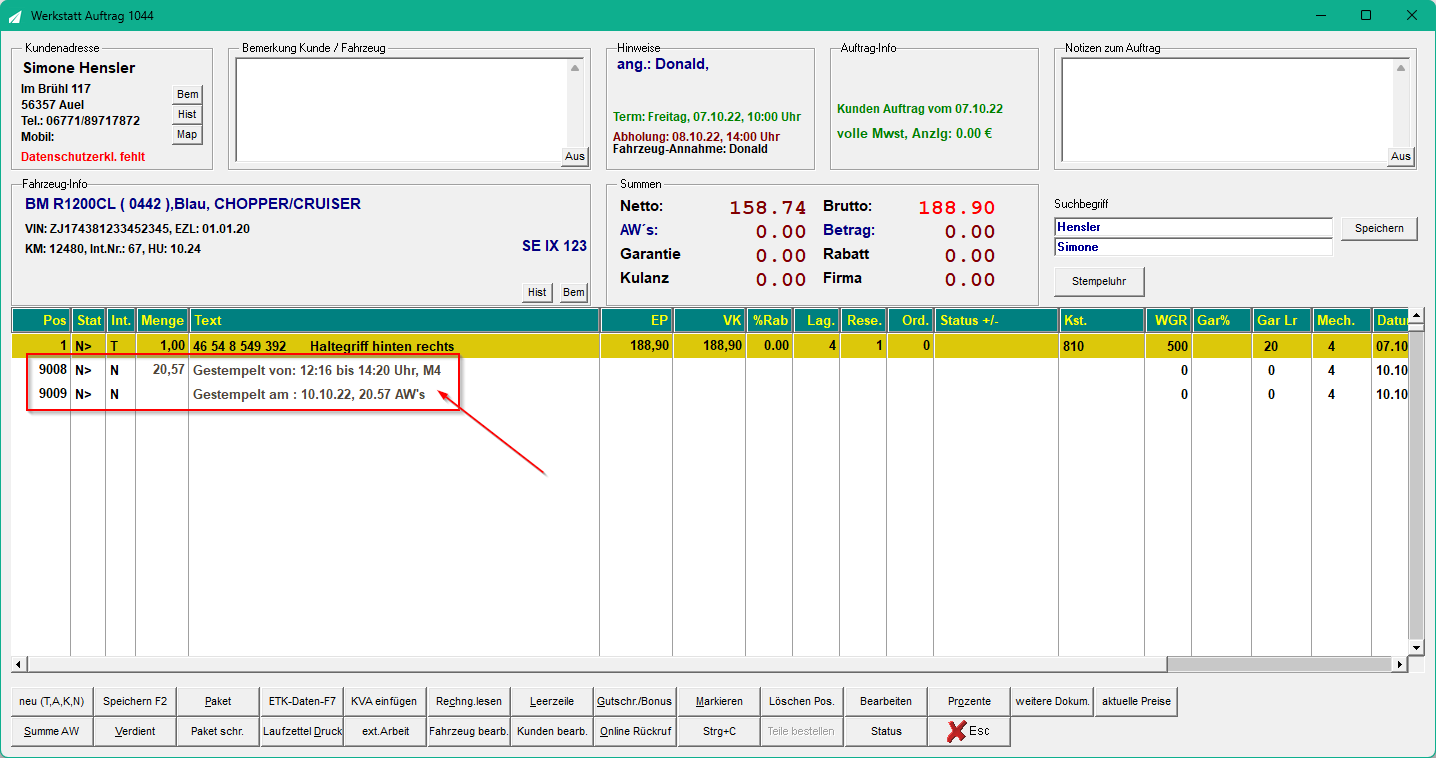
Task: Select row 'Gestempelt von: 12:16 bis 14:20 Uhr, M4'
Action: tap(709, 370)
